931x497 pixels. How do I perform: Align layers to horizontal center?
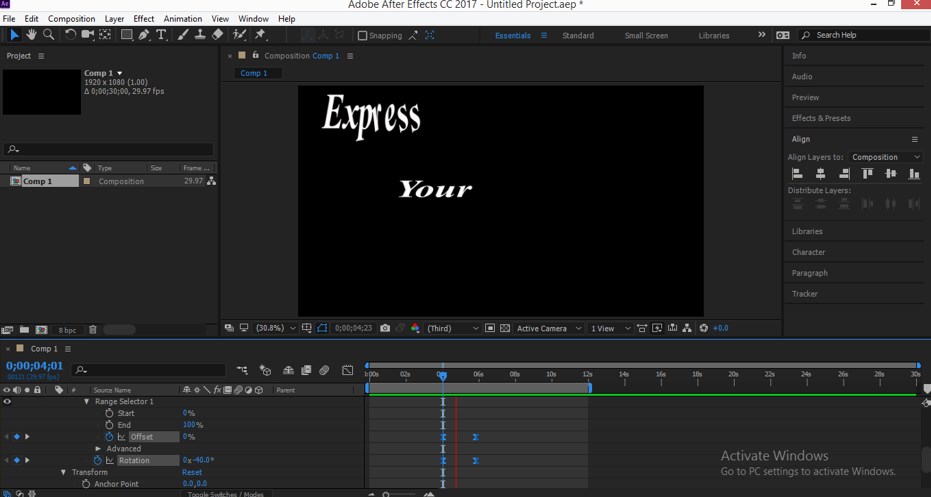(821, 174)
